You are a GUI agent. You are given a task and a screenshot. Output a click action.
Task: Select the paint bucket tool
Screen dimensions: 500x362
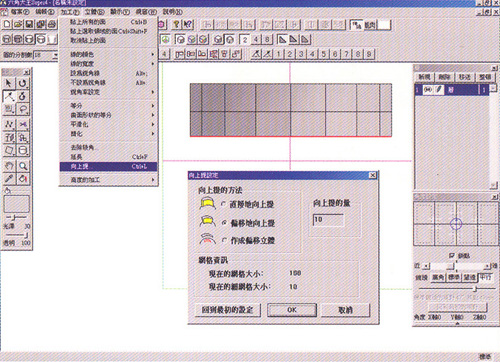(23, 179)
